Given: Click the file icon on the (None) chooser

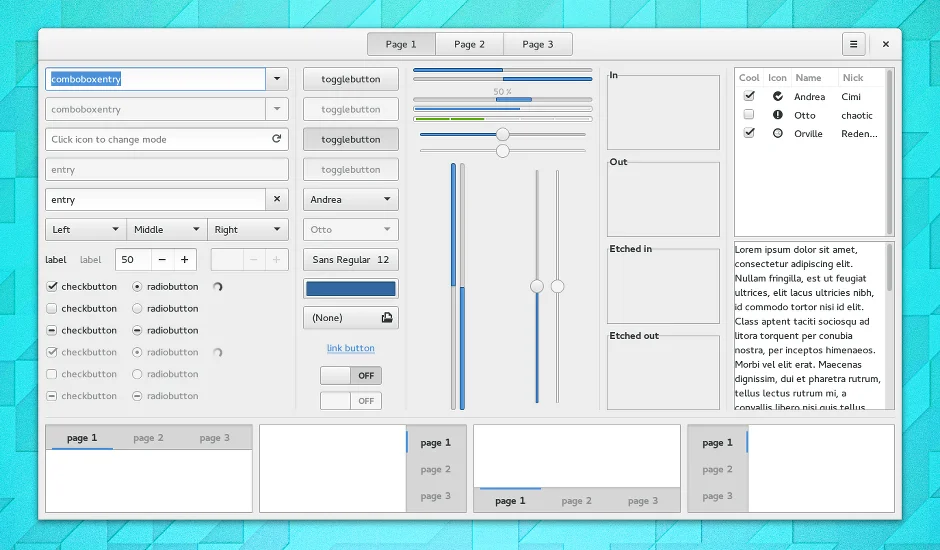Looking at the screenshot, I should [386, 318].
